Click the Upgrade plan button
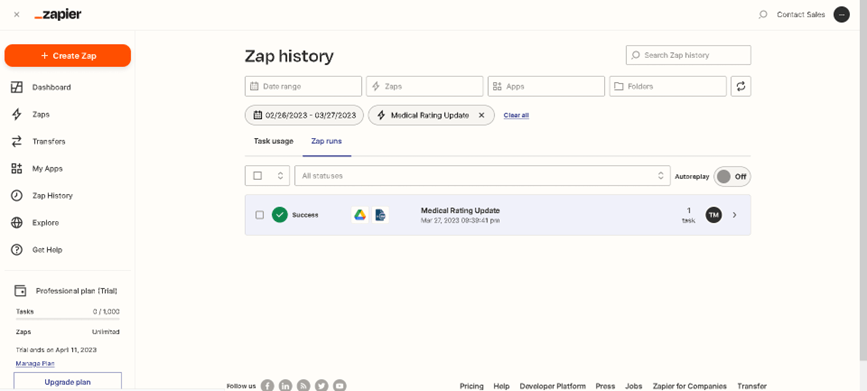867x391 pixels. [x=67, y=382]
